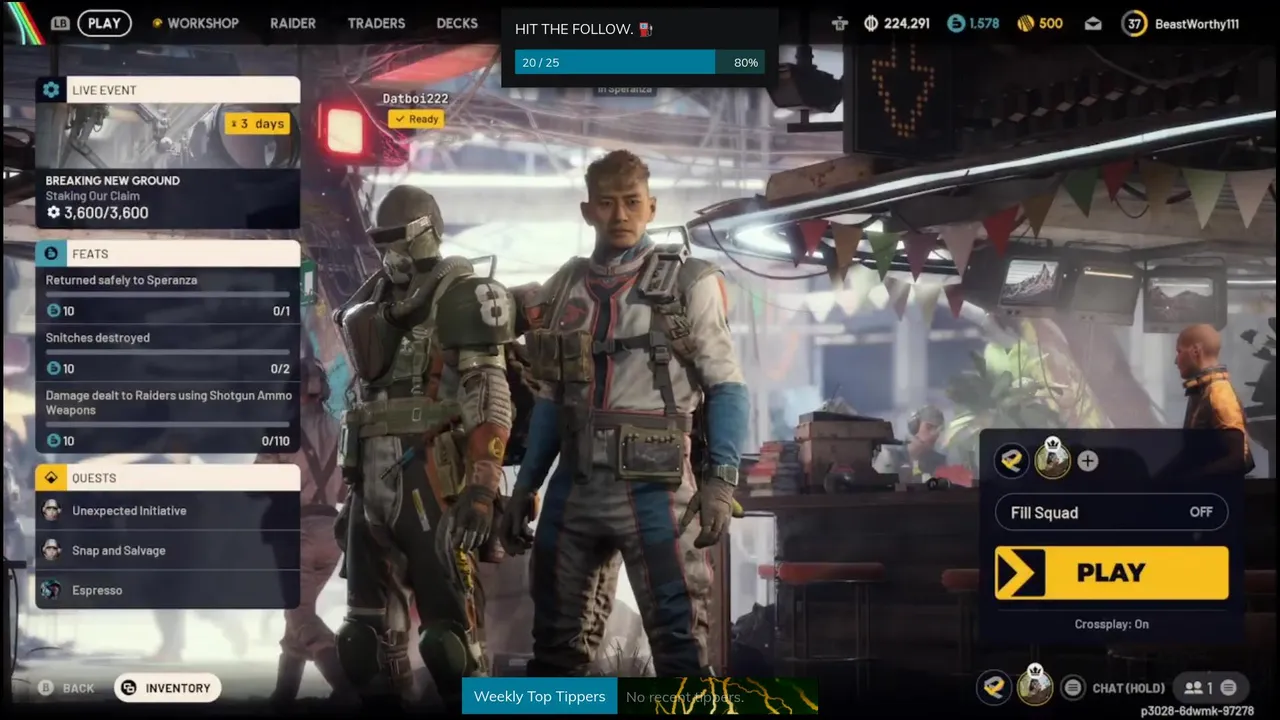Image resolution: width=1280 pixels, height=720 pixels.
Task: Click the Datboi222 squad member name
Action: pos(415,98)
